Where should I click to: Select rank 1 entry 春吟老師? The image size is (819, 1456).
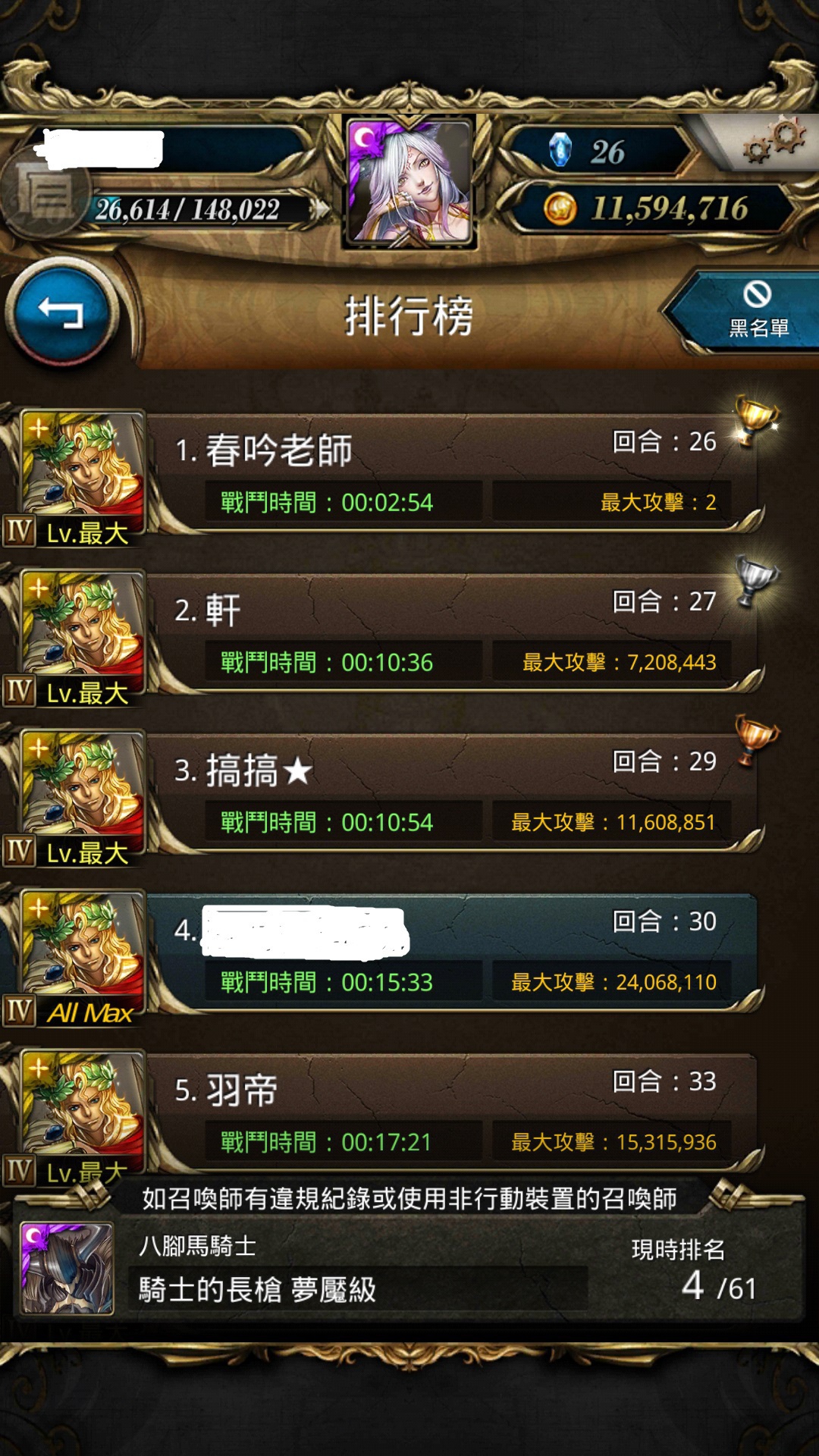(455, 472)
